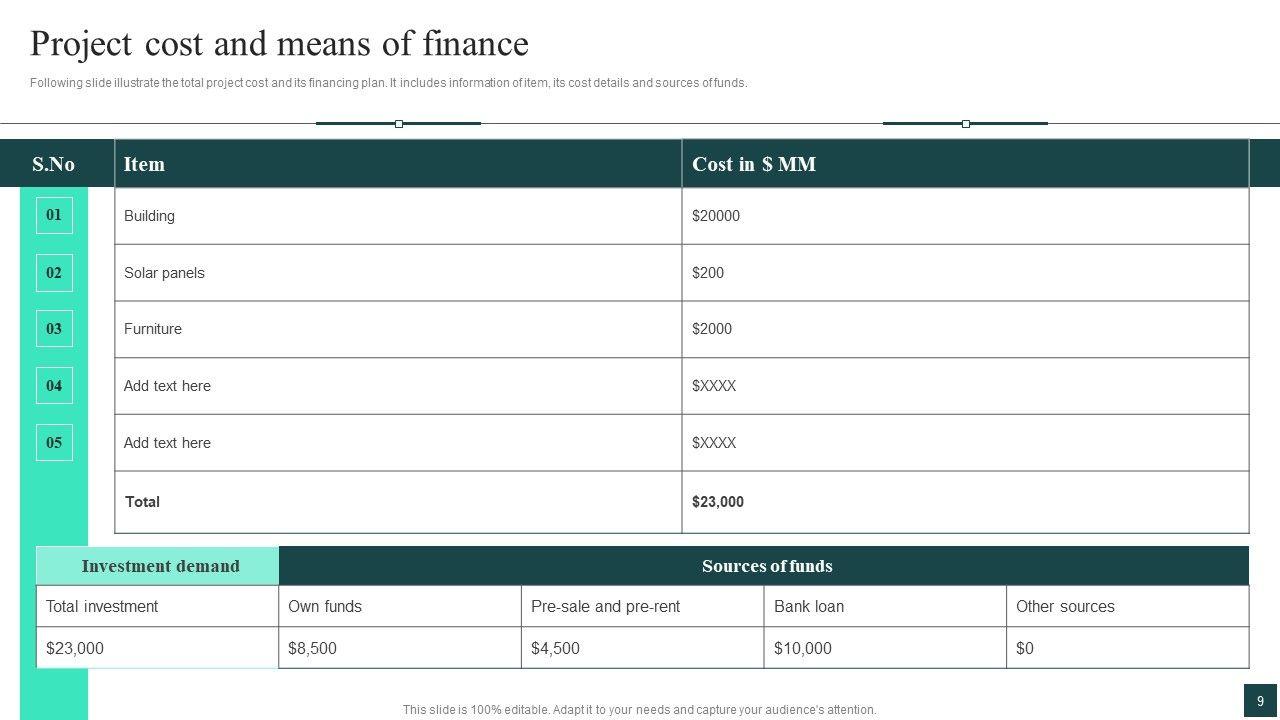Click the 03 serial number box
The width and height of the screenshot is (1280, 720).
54,329
